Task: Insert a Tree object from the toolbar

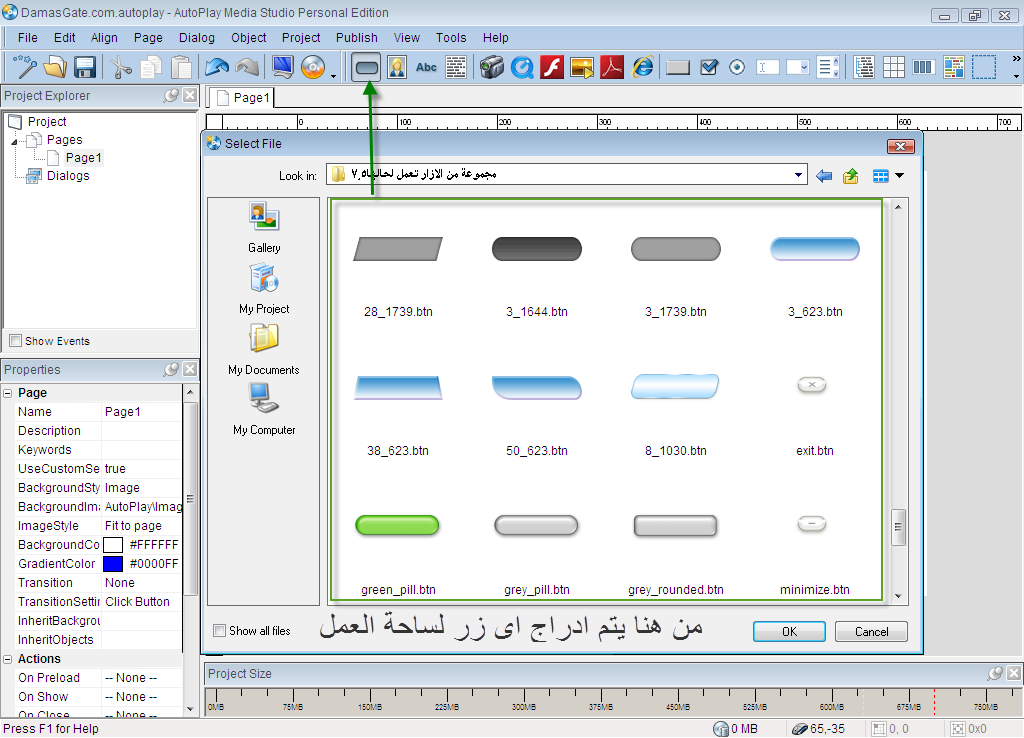Action: coord(863,67)
